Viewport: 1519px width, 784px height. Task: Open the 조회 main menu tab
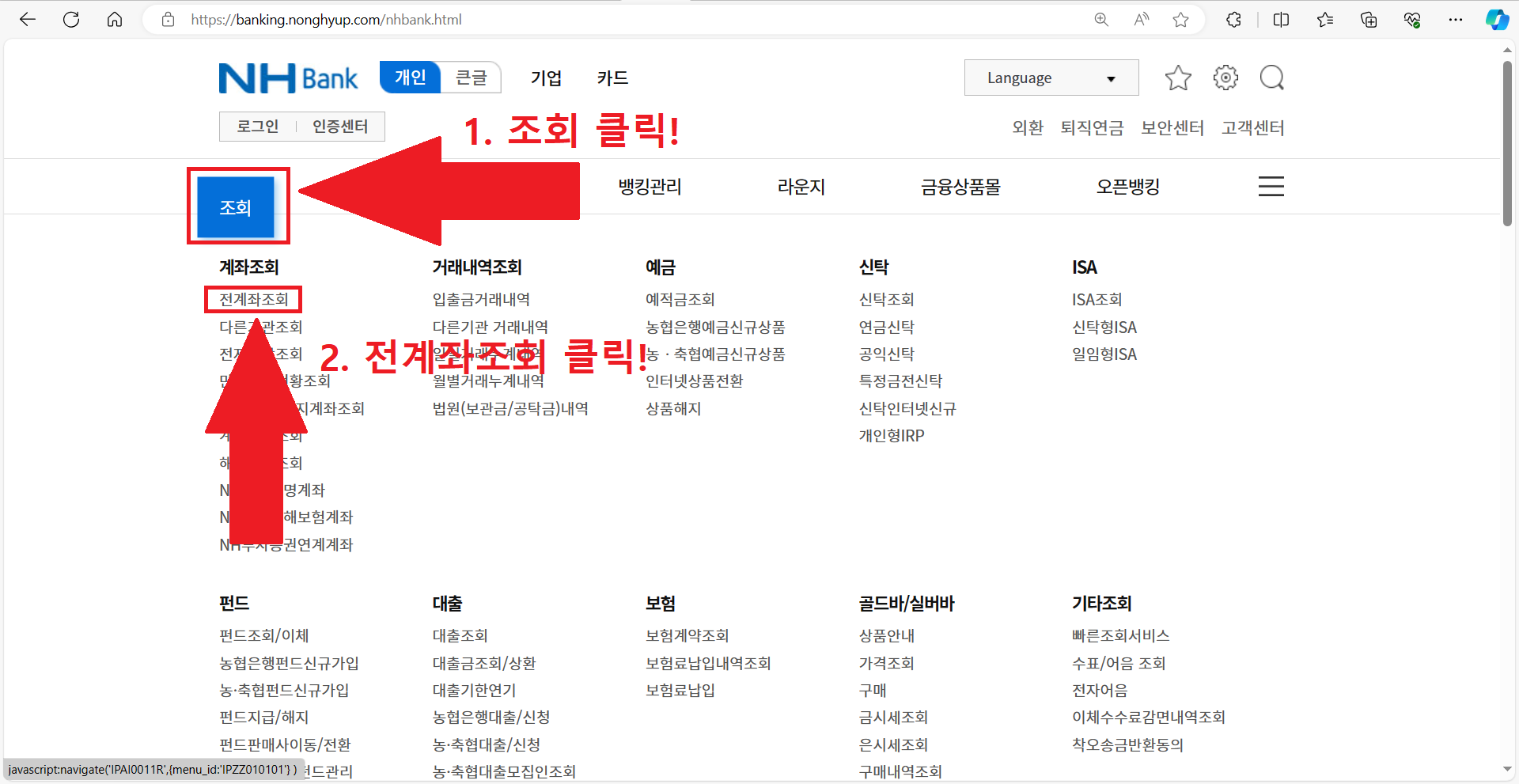(x=236, y=207)
